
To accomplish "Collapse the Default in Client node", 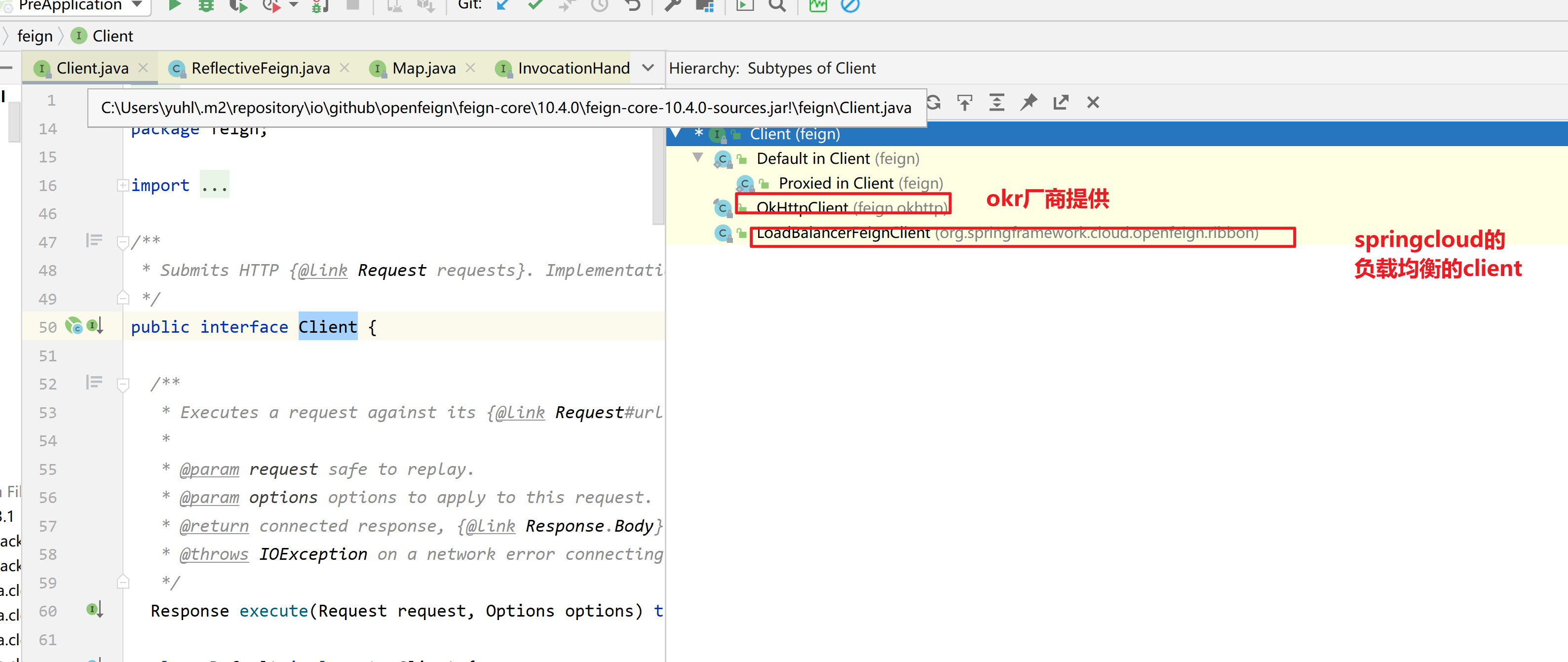I will coord(698,158).
